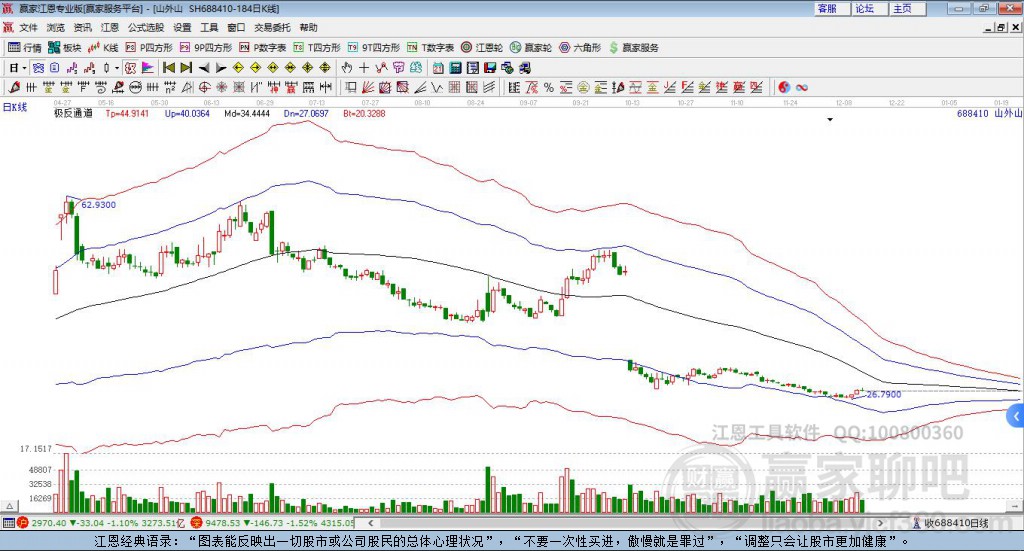Open the 行情 quotes view
Screen dimensions: 1024x551
click(24, 48)
